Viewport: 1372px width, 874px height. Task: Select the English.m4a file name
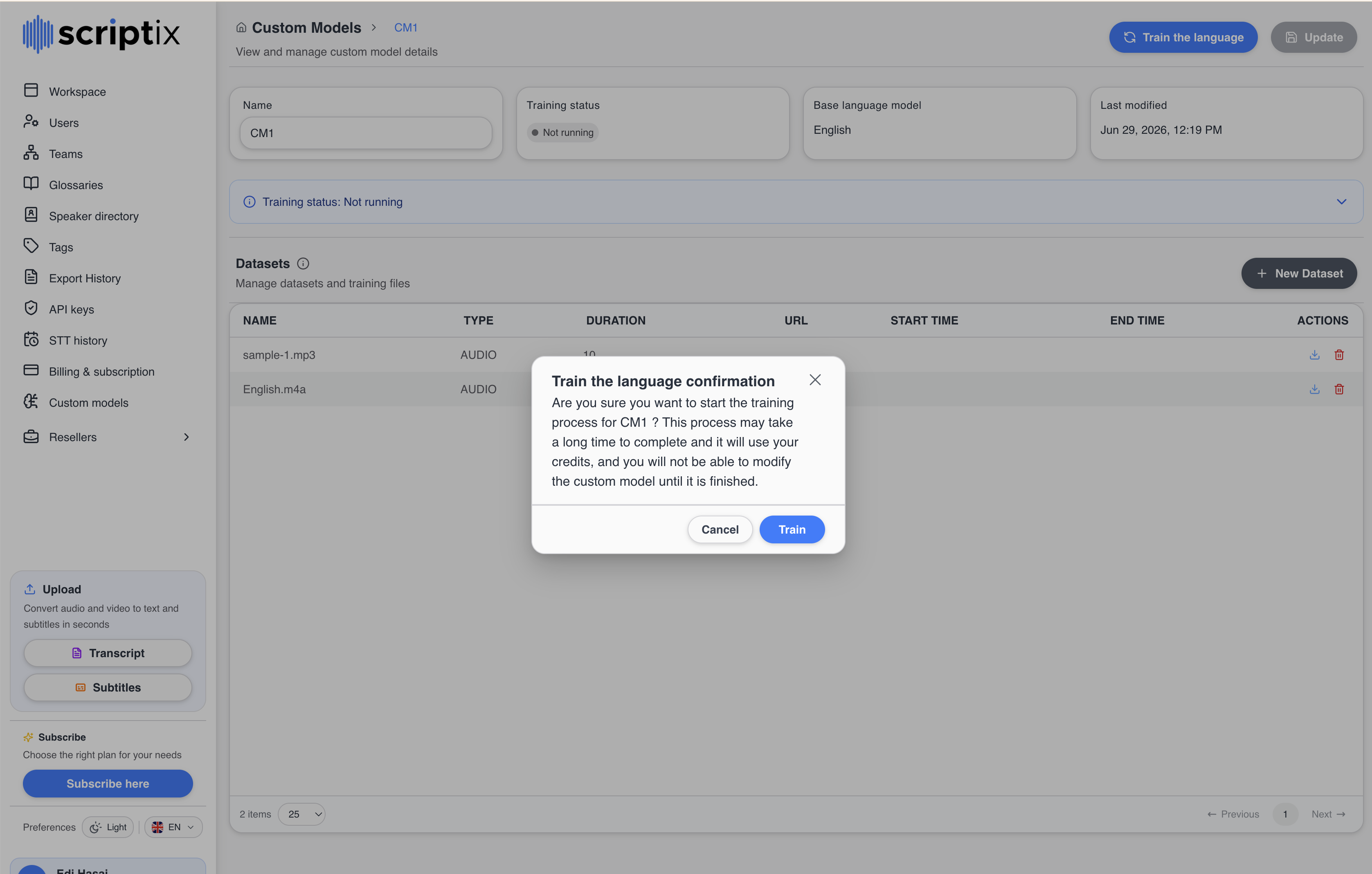pos(274,389)
